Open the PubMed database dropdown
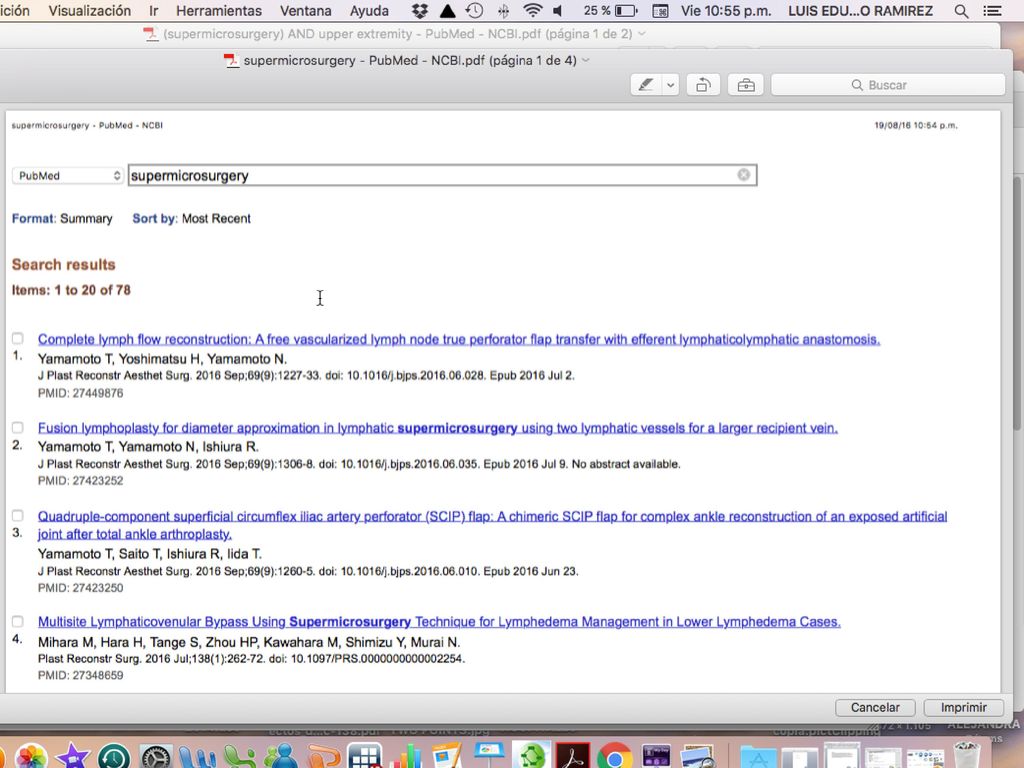The width and height of the screenshot is (1024, 768). pyautogui.click(x=68, y=176)
